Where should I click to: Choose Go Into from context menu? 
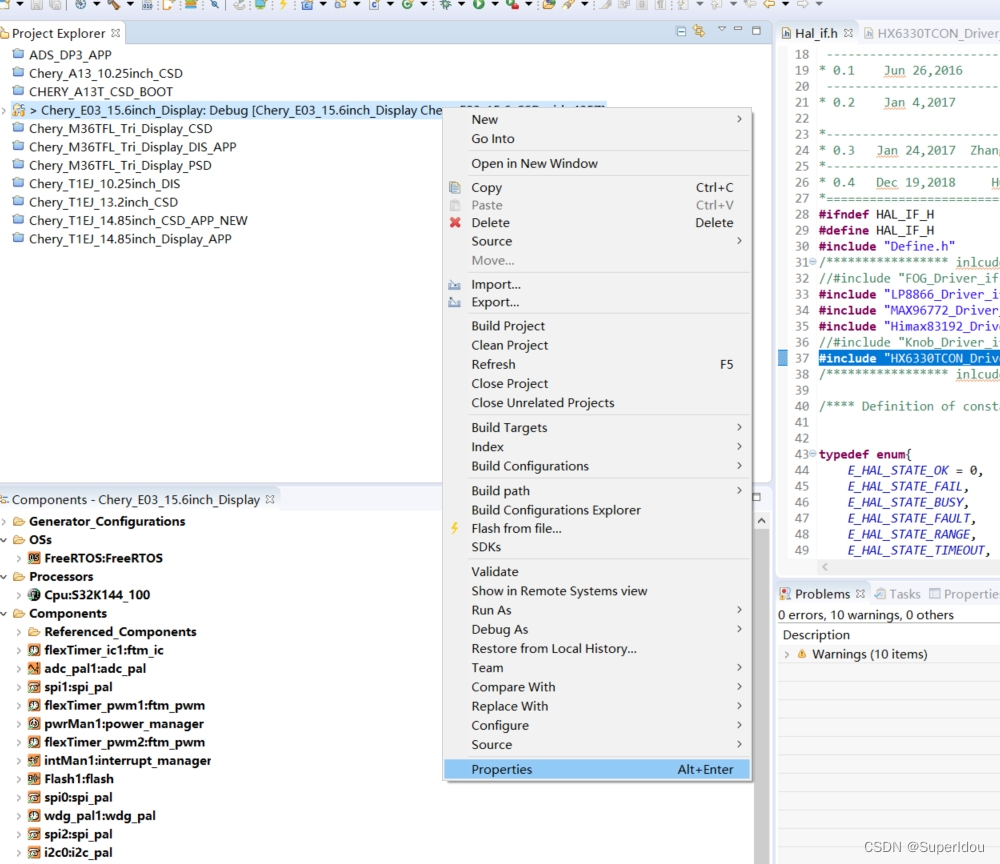tap(597, 138)
